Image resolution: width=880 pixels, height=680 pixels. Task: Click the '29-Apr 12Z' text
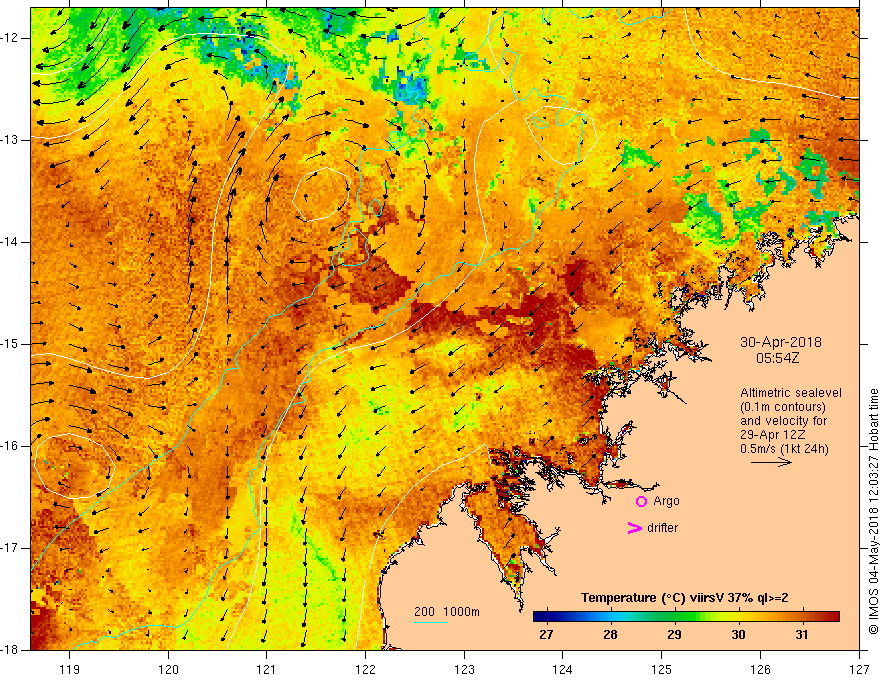pyautogui.click(x=773, y=435)
